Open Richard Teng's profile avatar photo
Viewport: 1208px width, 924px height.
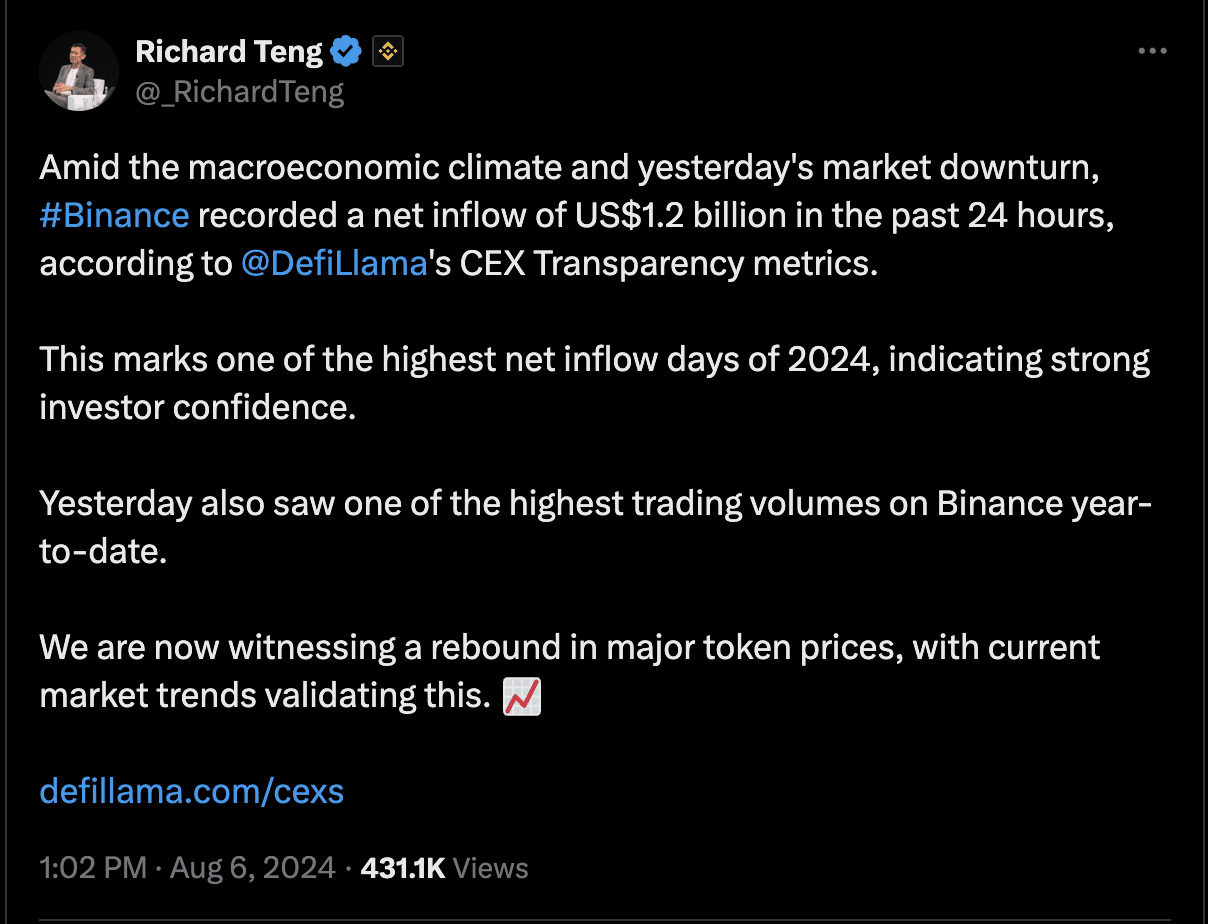tap(79, 70)
